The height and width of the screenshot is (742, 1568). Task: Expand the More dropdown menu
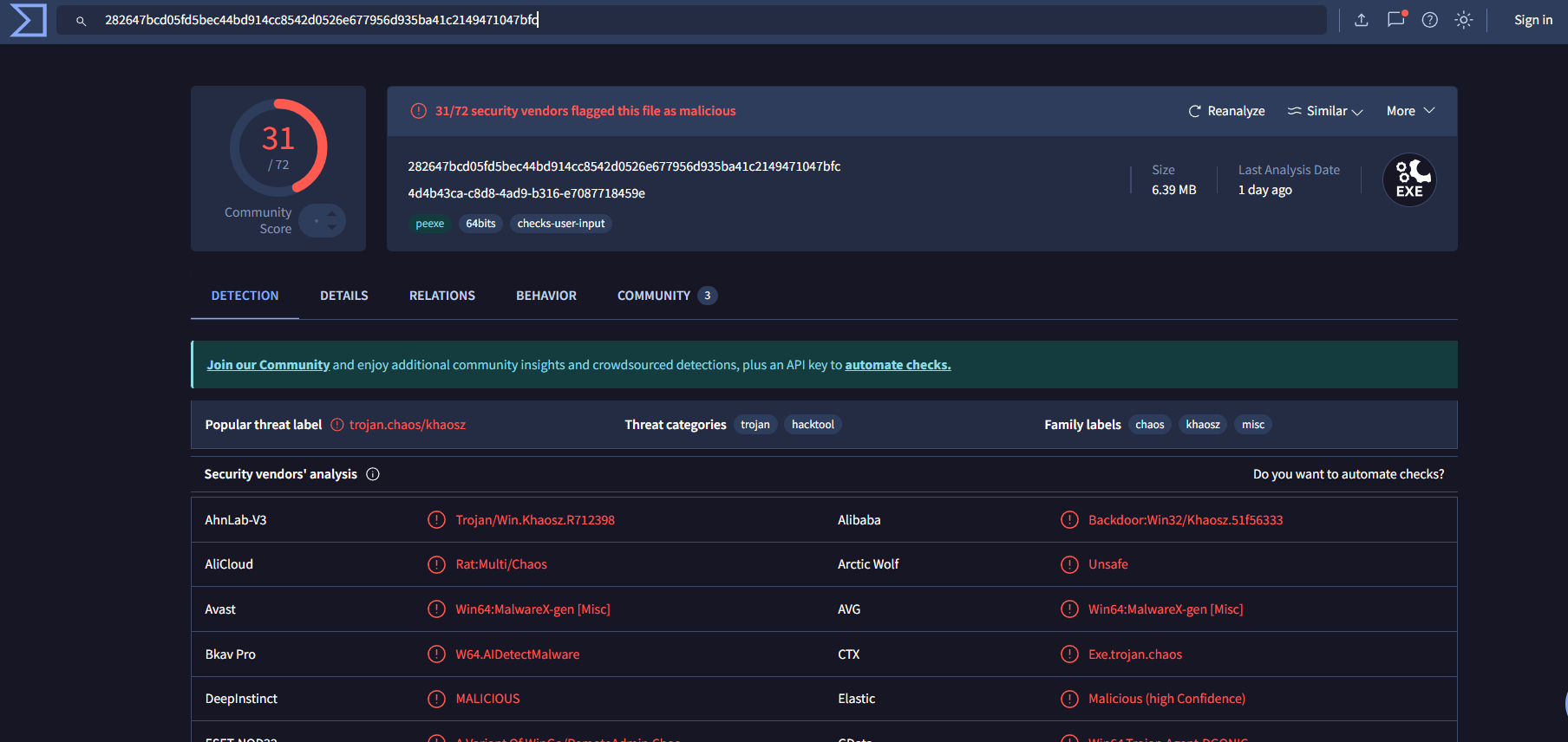1410,111
